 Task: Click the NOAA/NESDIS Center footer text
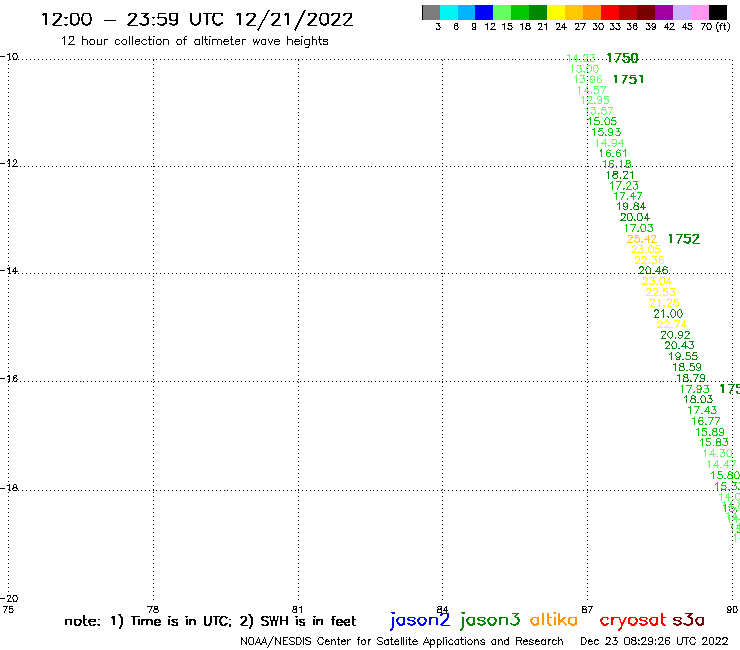(402, 642)
